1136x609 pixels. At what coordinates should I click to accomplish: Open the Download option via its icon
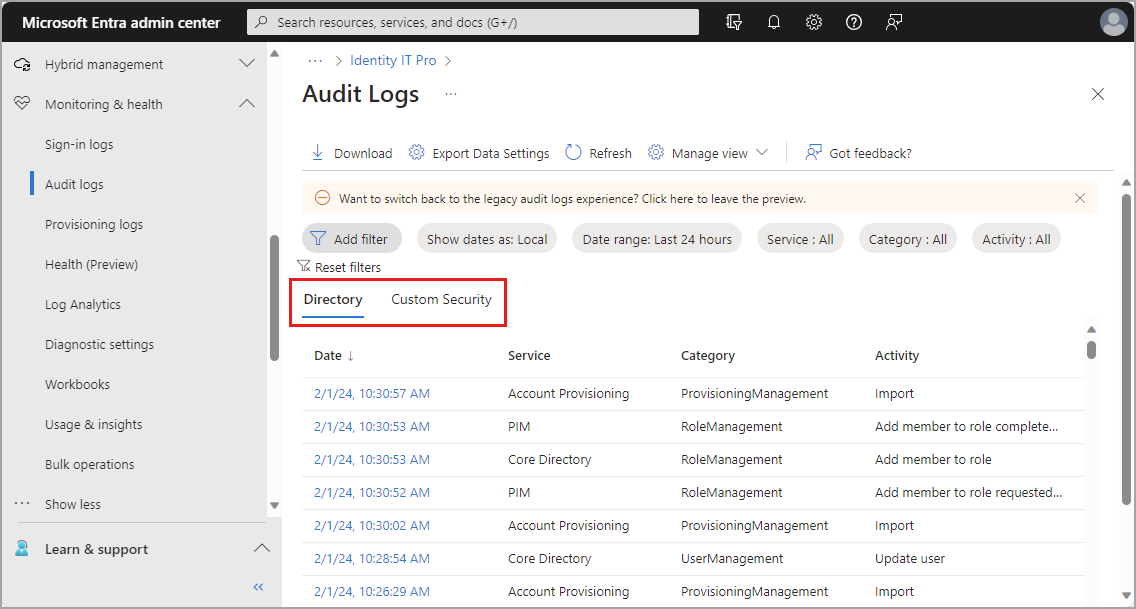(319, 152)
